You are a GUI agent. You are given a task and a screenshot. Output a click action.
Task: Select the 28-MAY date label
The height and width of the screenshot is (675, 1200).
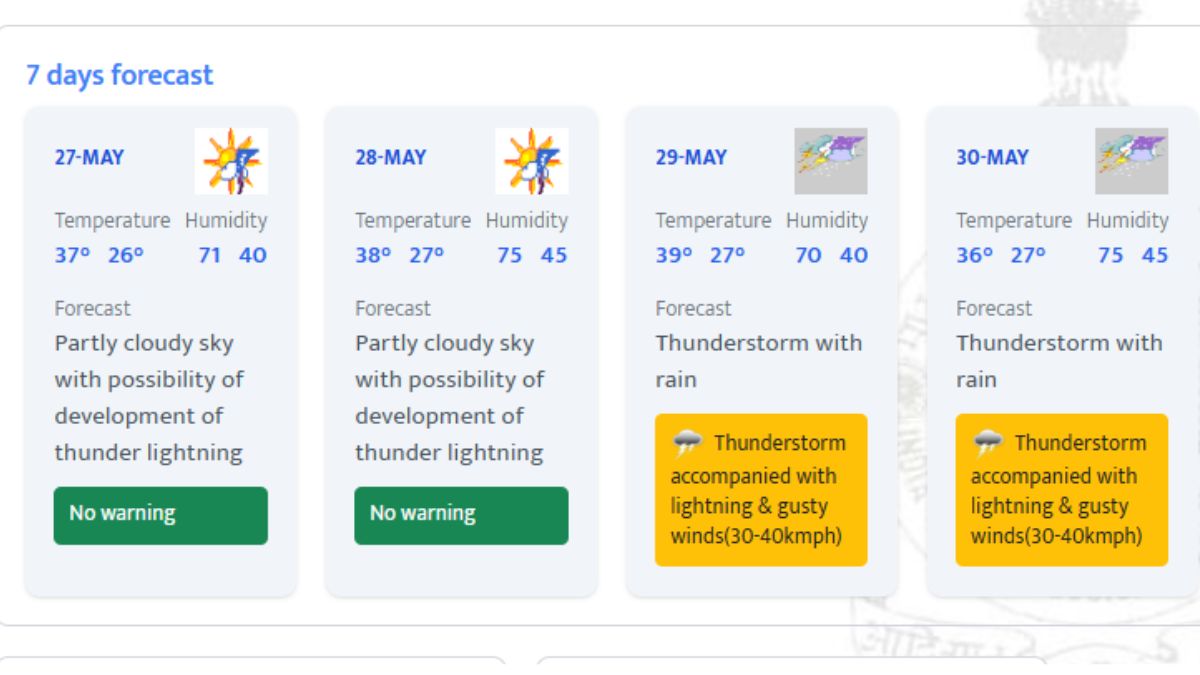click(390, 157)
